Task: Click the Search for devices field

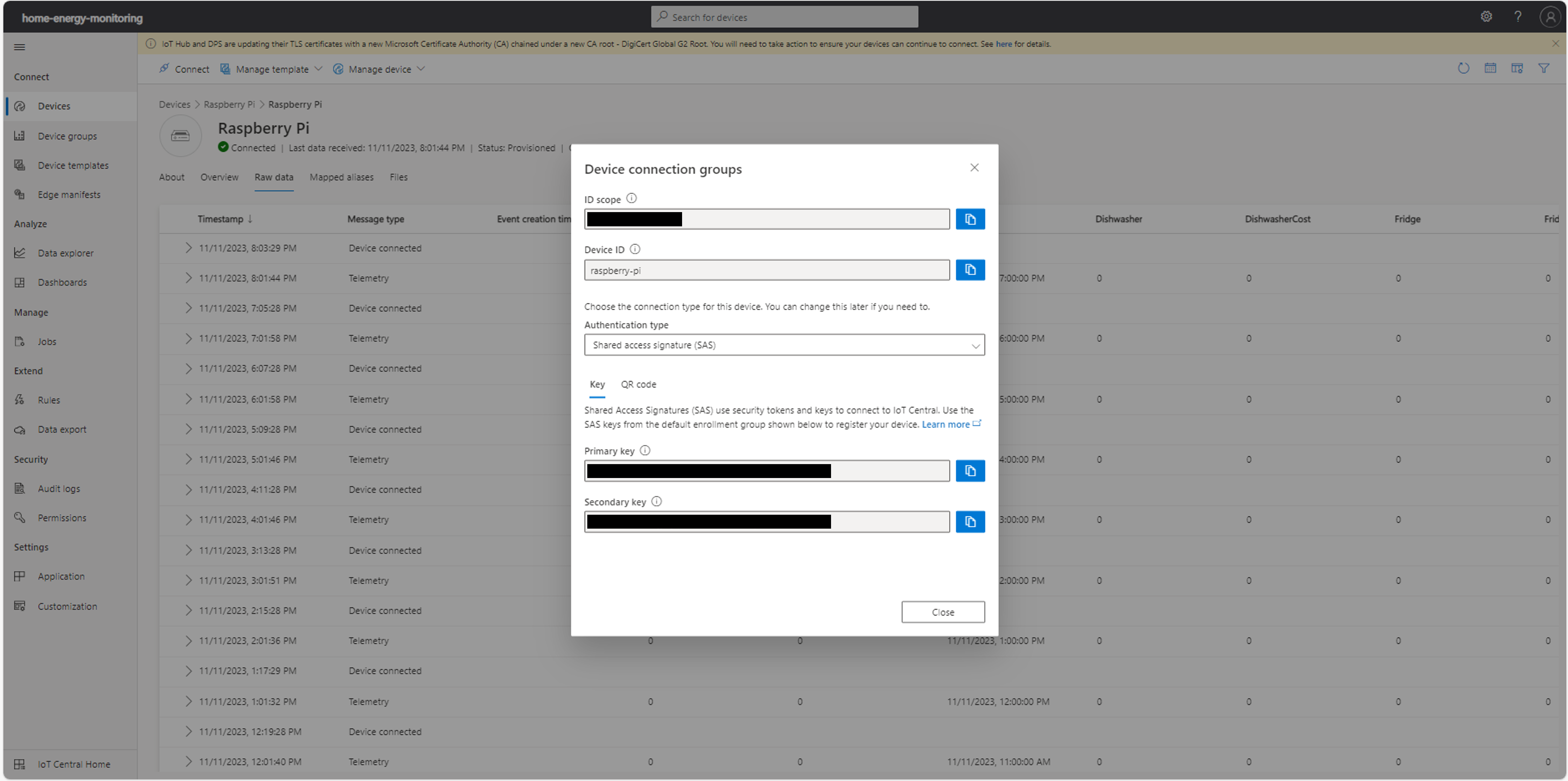Action: pyautogui.click(x=784, y=16)
